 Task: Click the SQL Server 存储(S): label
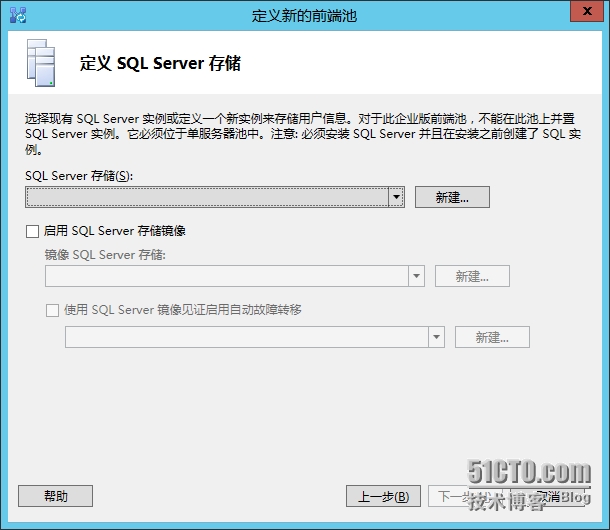[x=79, y=176]
